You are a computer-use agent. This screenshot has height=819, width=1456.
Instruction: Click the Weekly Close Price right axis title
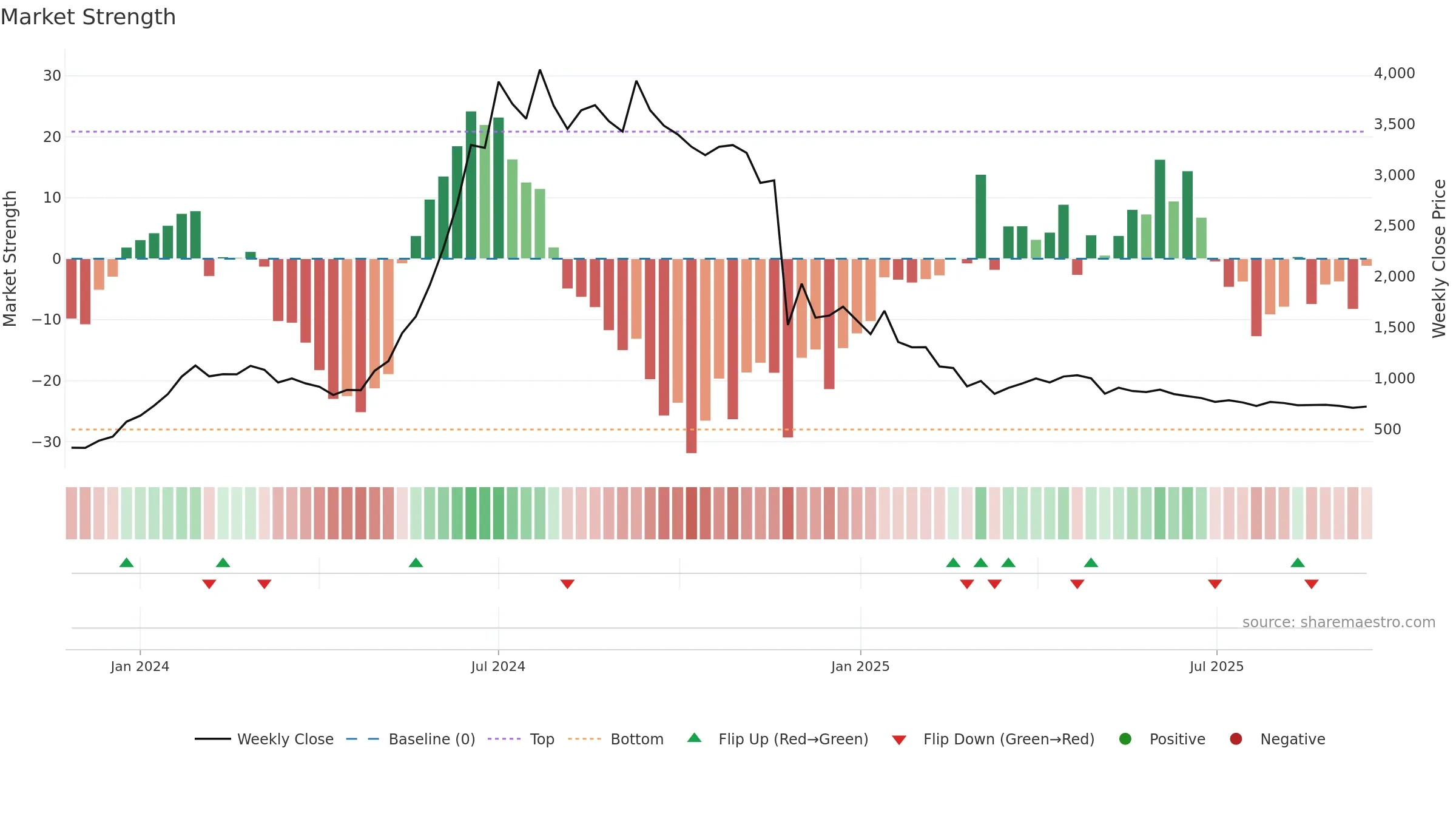[1439, 258]
